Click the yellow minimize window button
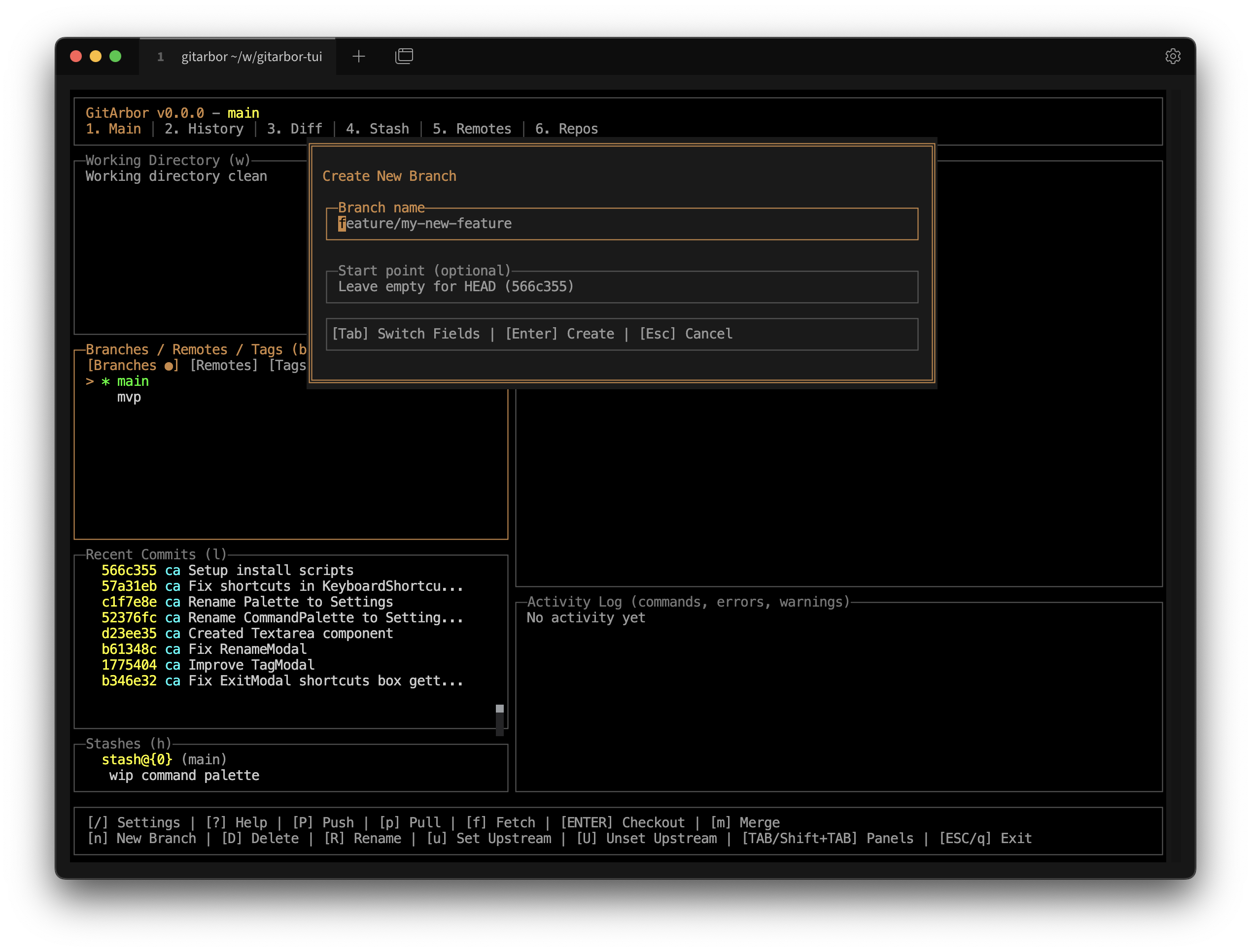1251x952 pixels. tap(95, 56)
